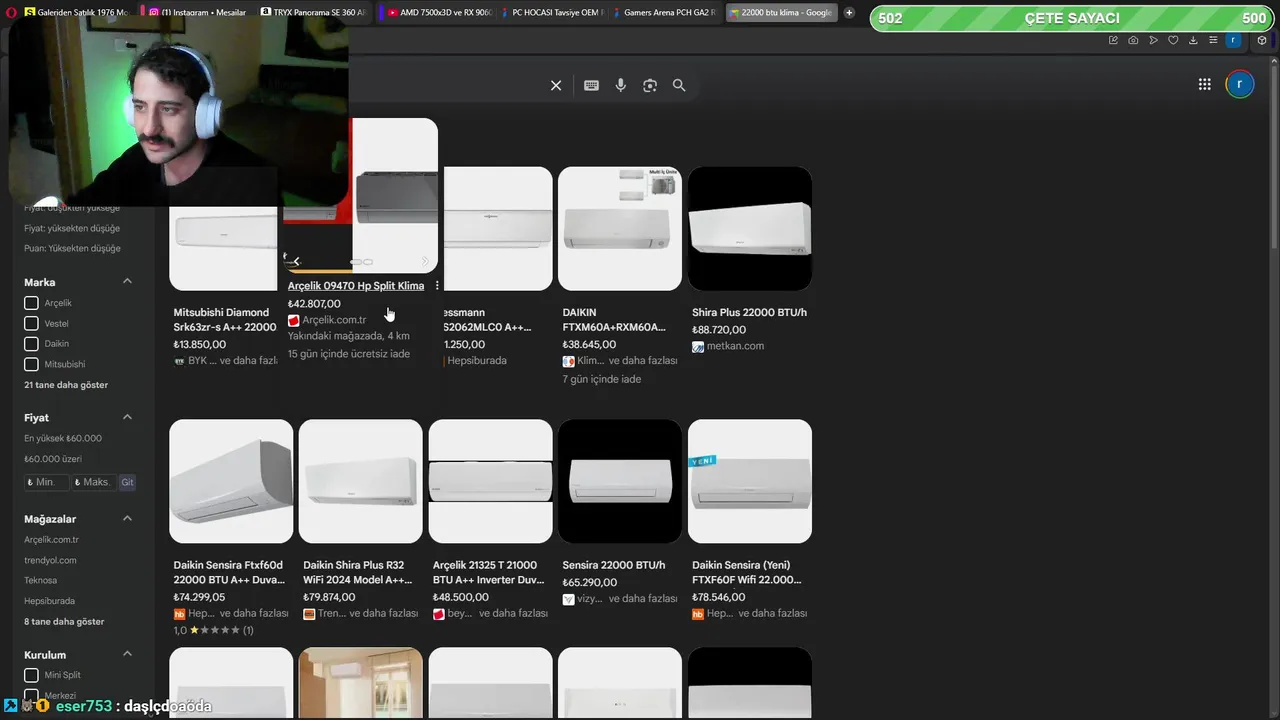Take a snapshot with the camera icon
Image resolution: width=1280 pixels, height=720 pixels.
coord(1133,40)
